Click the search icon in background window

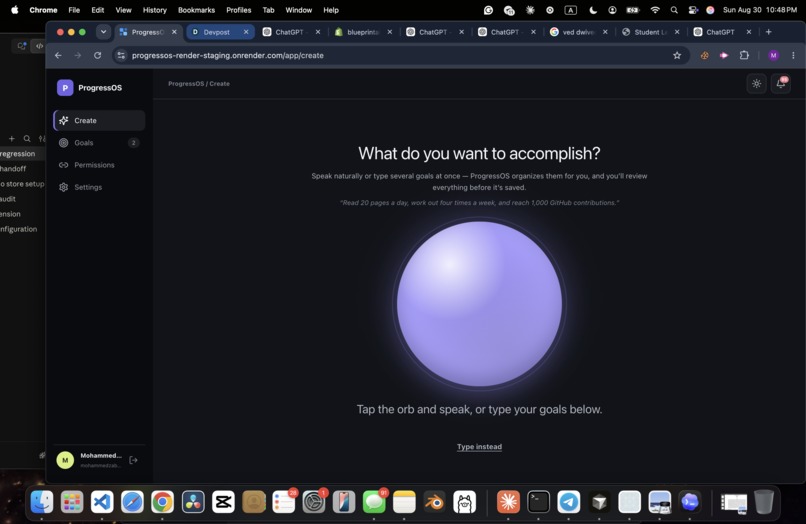click(x=27, y=138)
